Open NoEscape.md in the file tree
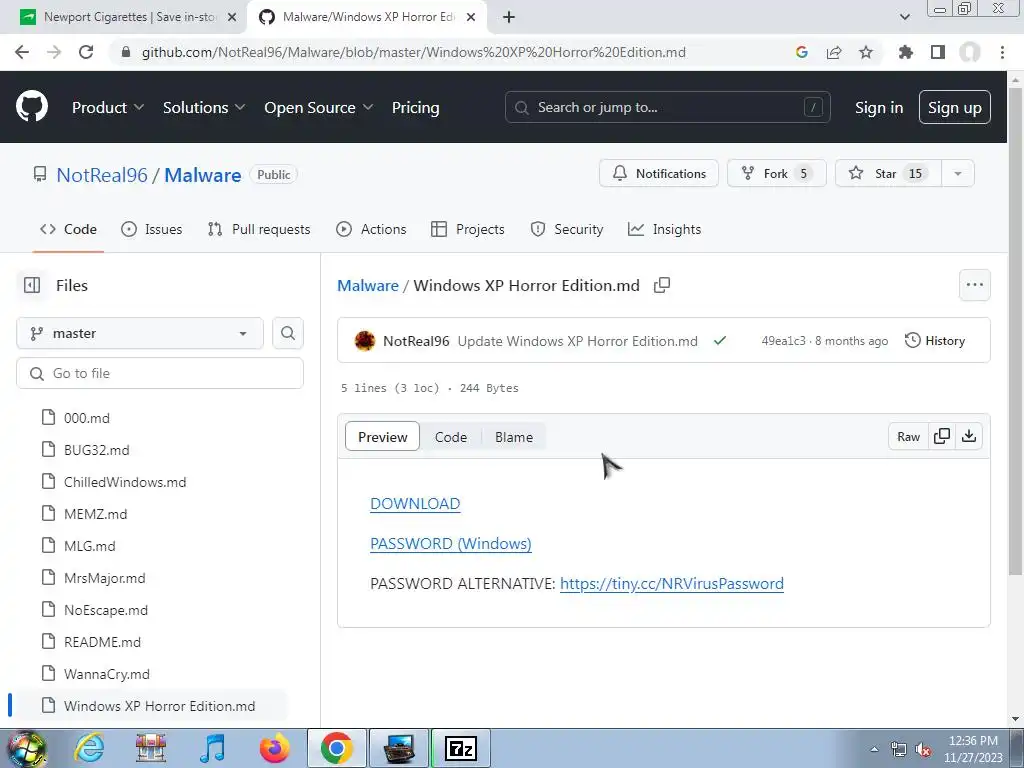 106,610
